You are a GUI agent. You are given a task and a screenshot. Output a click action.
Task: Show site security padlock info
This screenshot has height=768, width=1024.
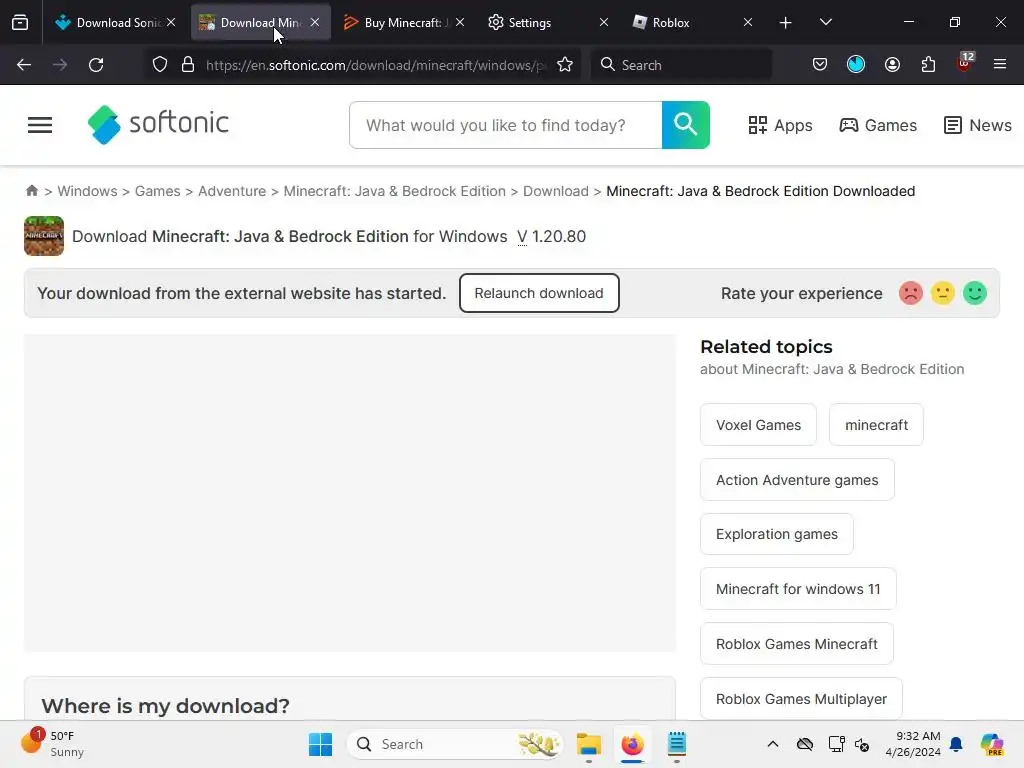click(188, 65)
